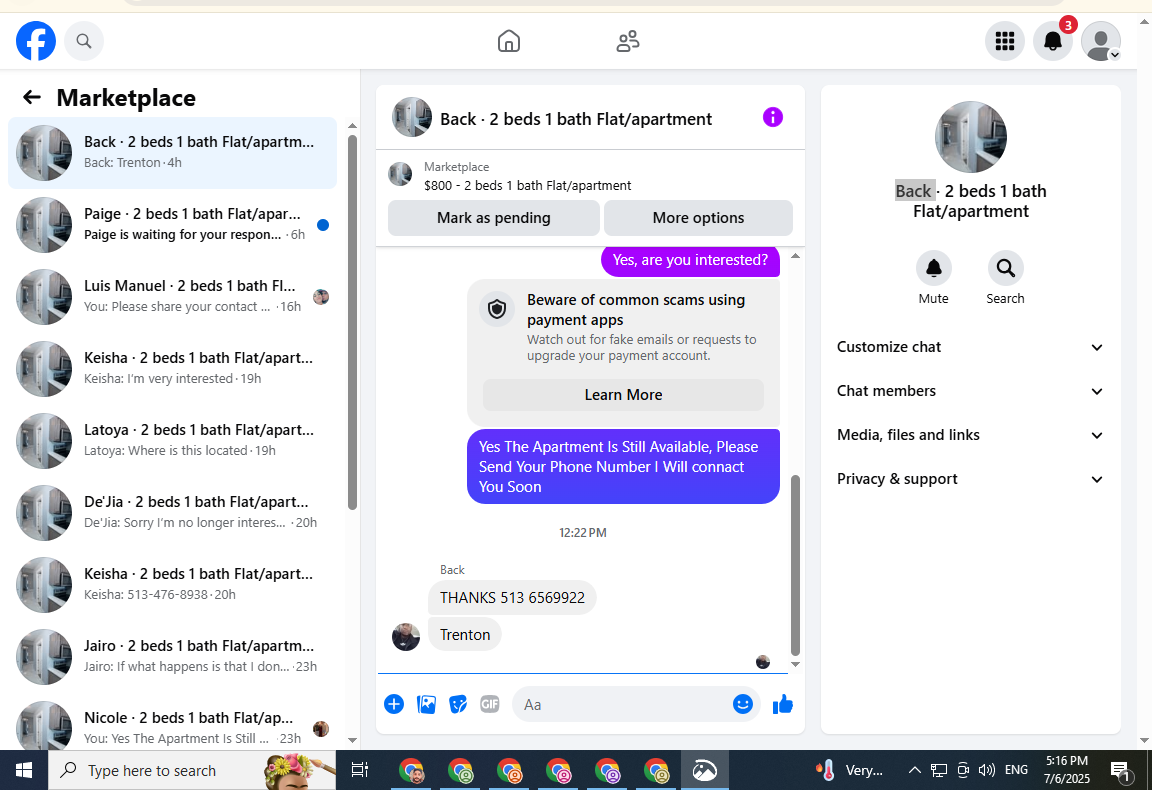This screenshot has width=1152, height=790.
Task: Click the chat messages scrollbar thumb
Action: [x=795, y=564]
